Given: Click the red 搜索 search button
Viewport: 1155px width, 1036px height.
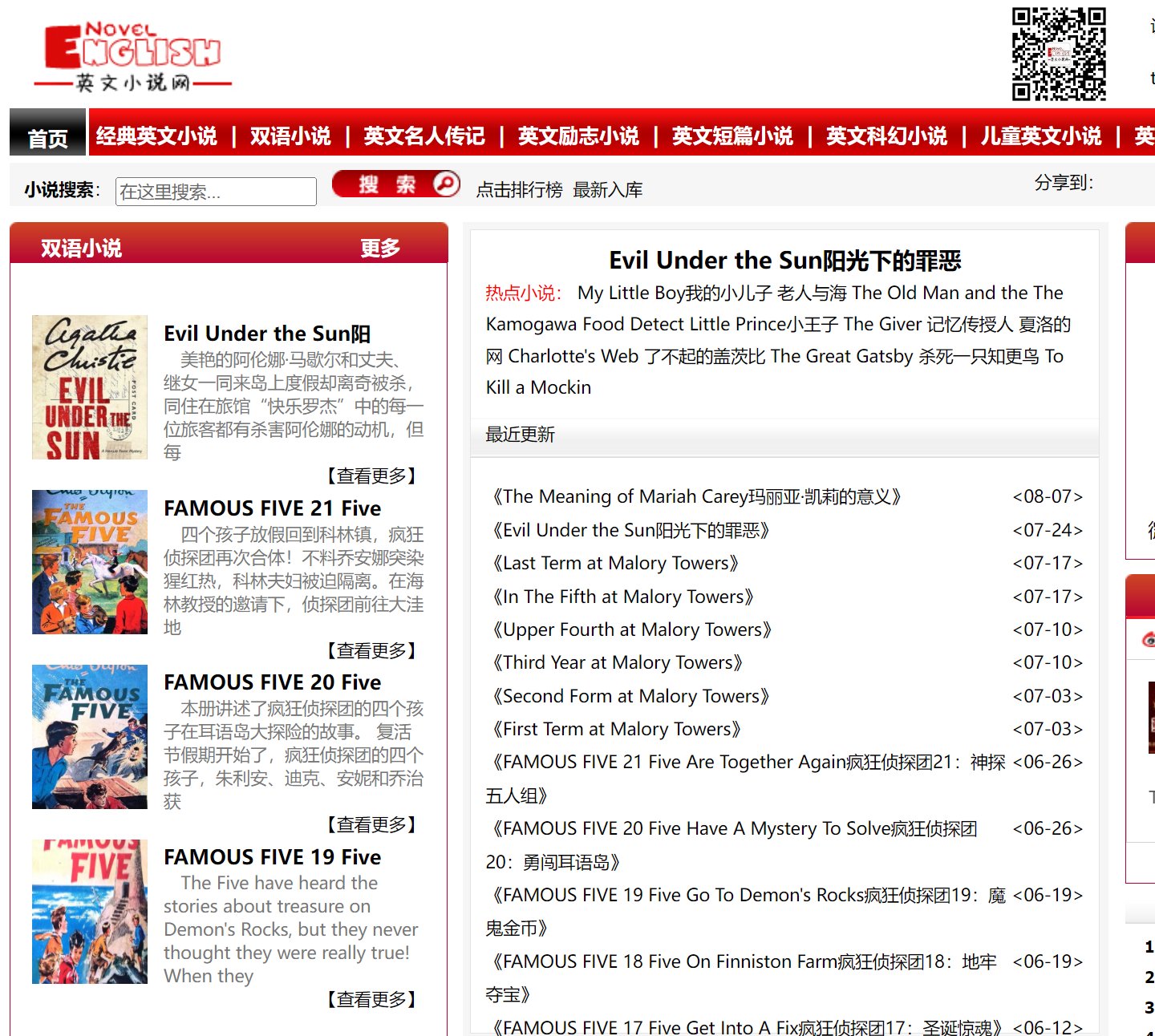Looking at the screenshot, I should pyautogui.click(x=396, y=184).
